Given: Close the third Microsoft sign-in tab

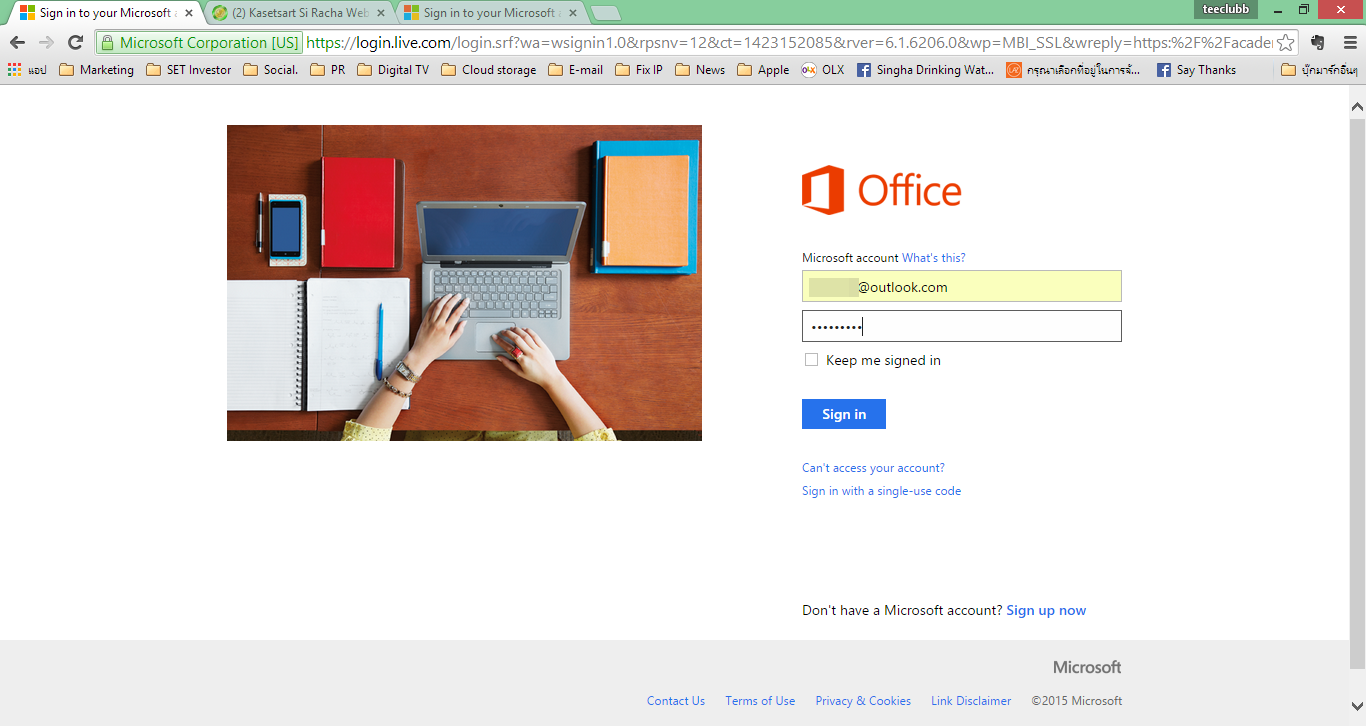Looking at the screenshot, I should [x=573, y=13].
